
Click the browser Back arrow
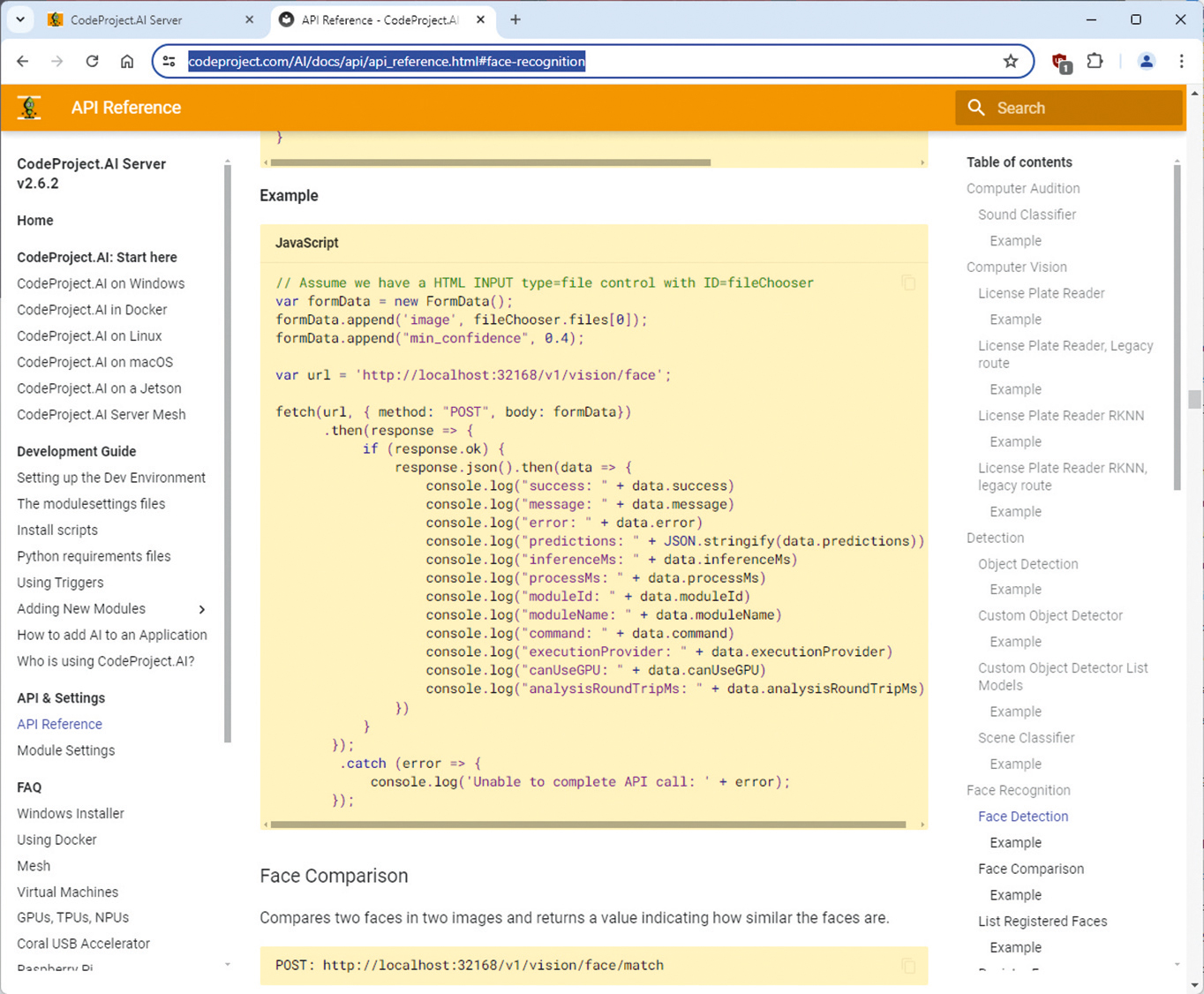click(x=23, y=62)
